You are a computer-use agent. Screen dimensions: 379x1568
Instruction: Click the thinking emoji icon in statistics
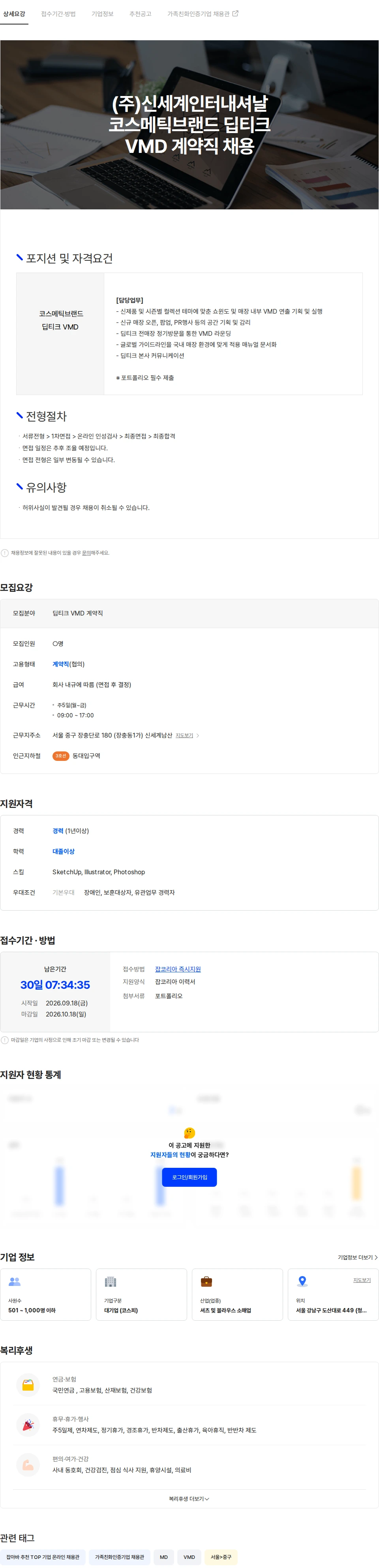[x=189, y=1133]
